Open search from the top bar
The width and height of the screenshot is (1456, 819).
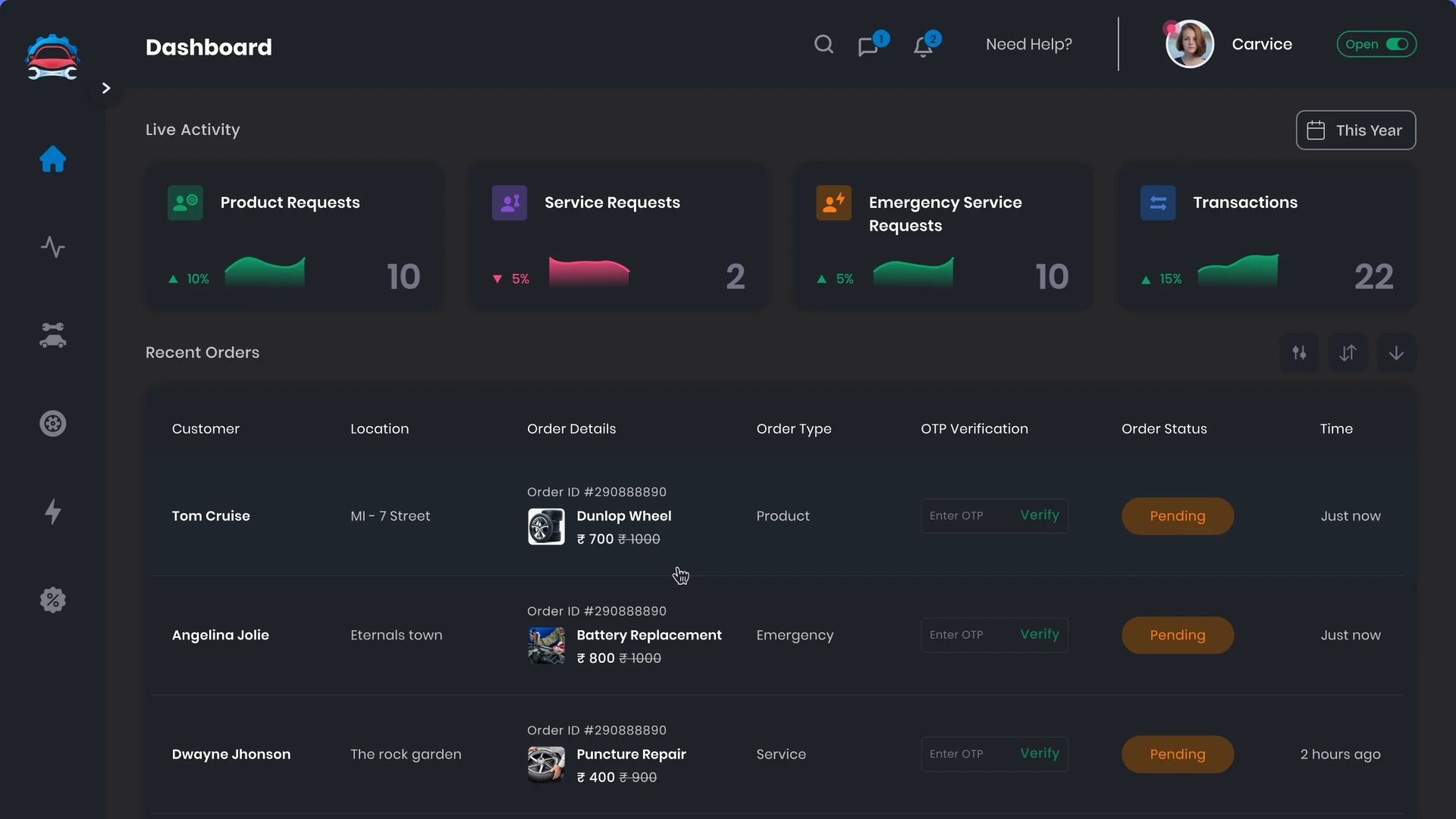tap(824, 44)
